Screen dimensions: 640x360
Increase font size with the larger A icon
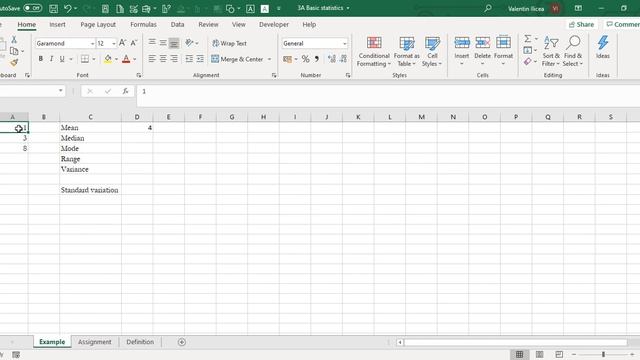point(122,43)
